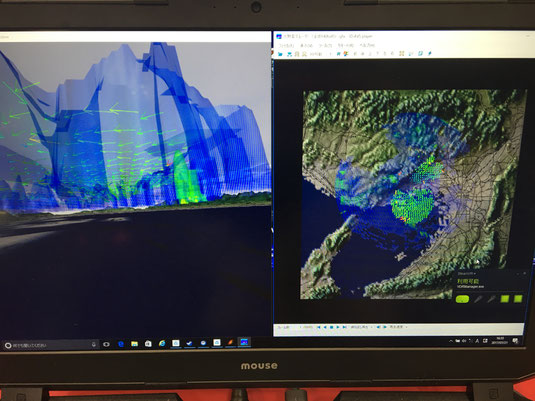Click the 3D cloud perspective view in left window

point(135,189)
